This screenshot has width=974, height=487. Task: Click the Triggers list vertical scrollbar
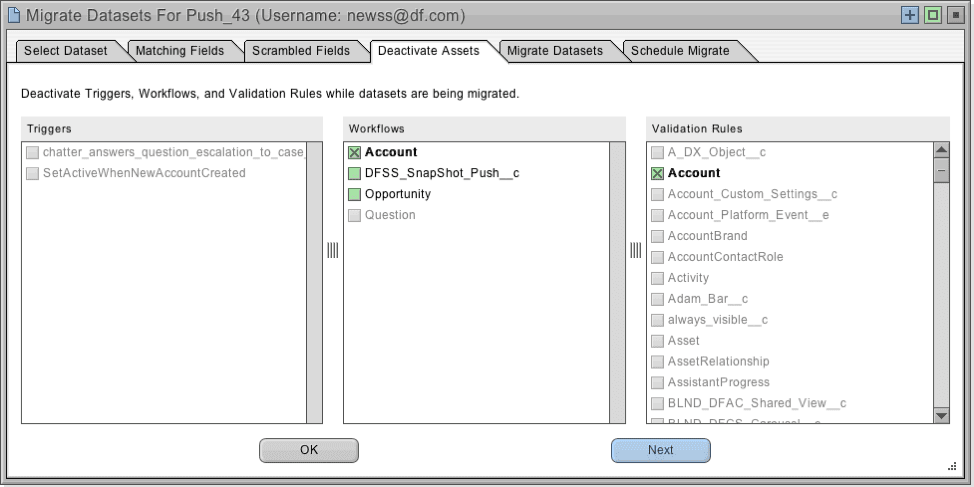(314, 283)
